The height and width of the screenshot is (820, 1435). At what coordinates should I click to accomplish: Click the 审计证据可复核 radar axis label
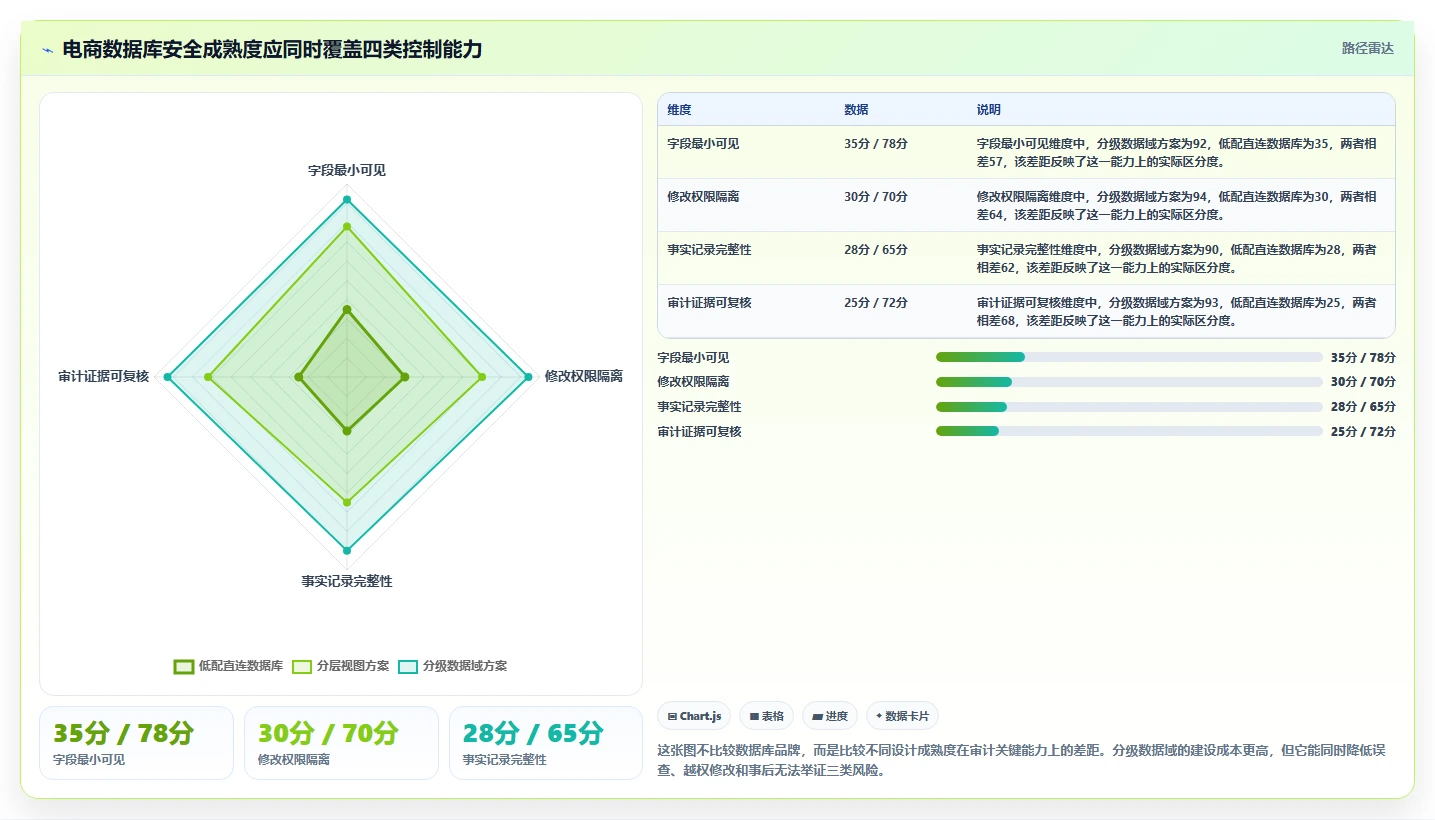coord(104,376)
